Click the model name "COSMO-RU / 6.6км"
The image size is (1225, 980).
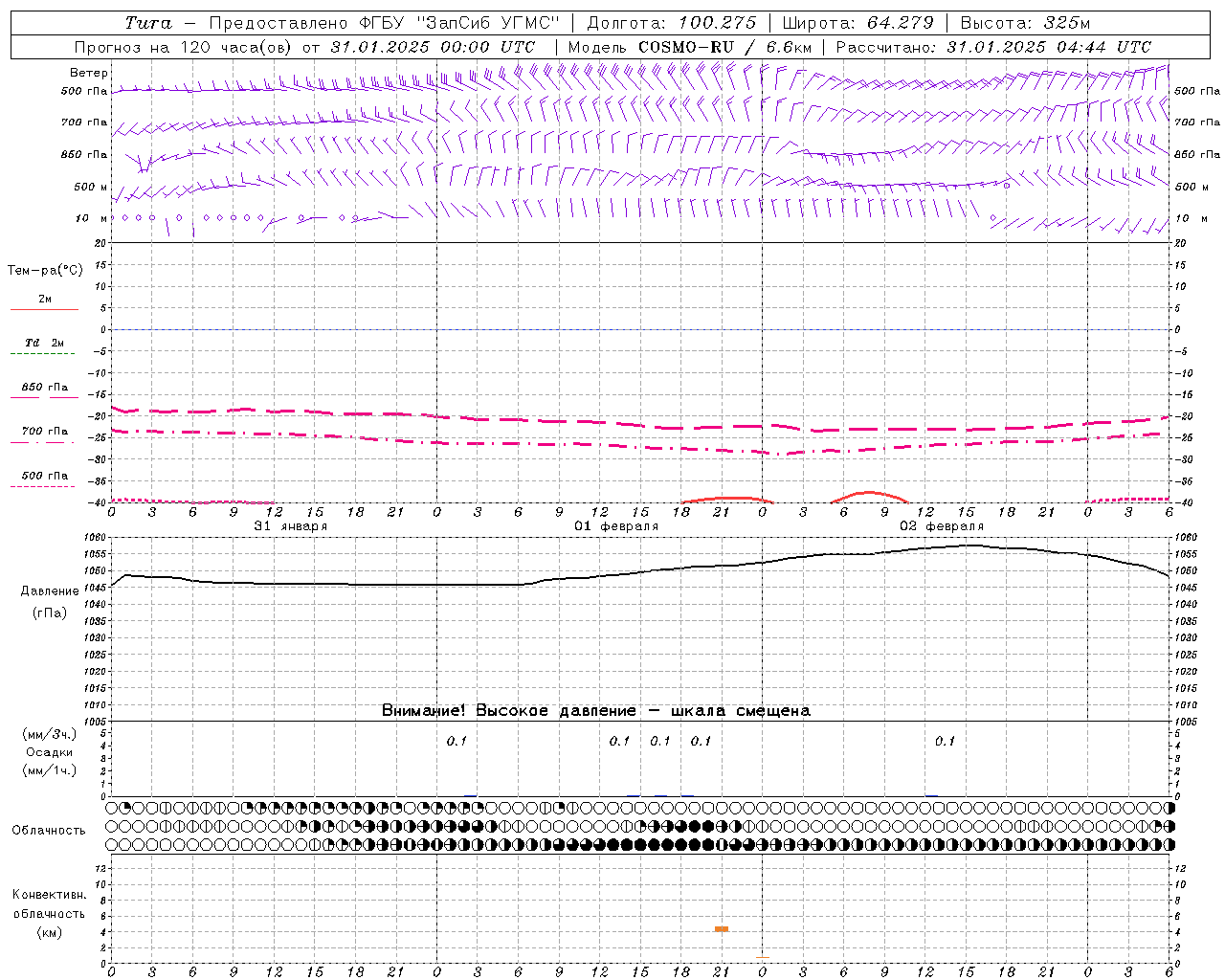[724, 47]
